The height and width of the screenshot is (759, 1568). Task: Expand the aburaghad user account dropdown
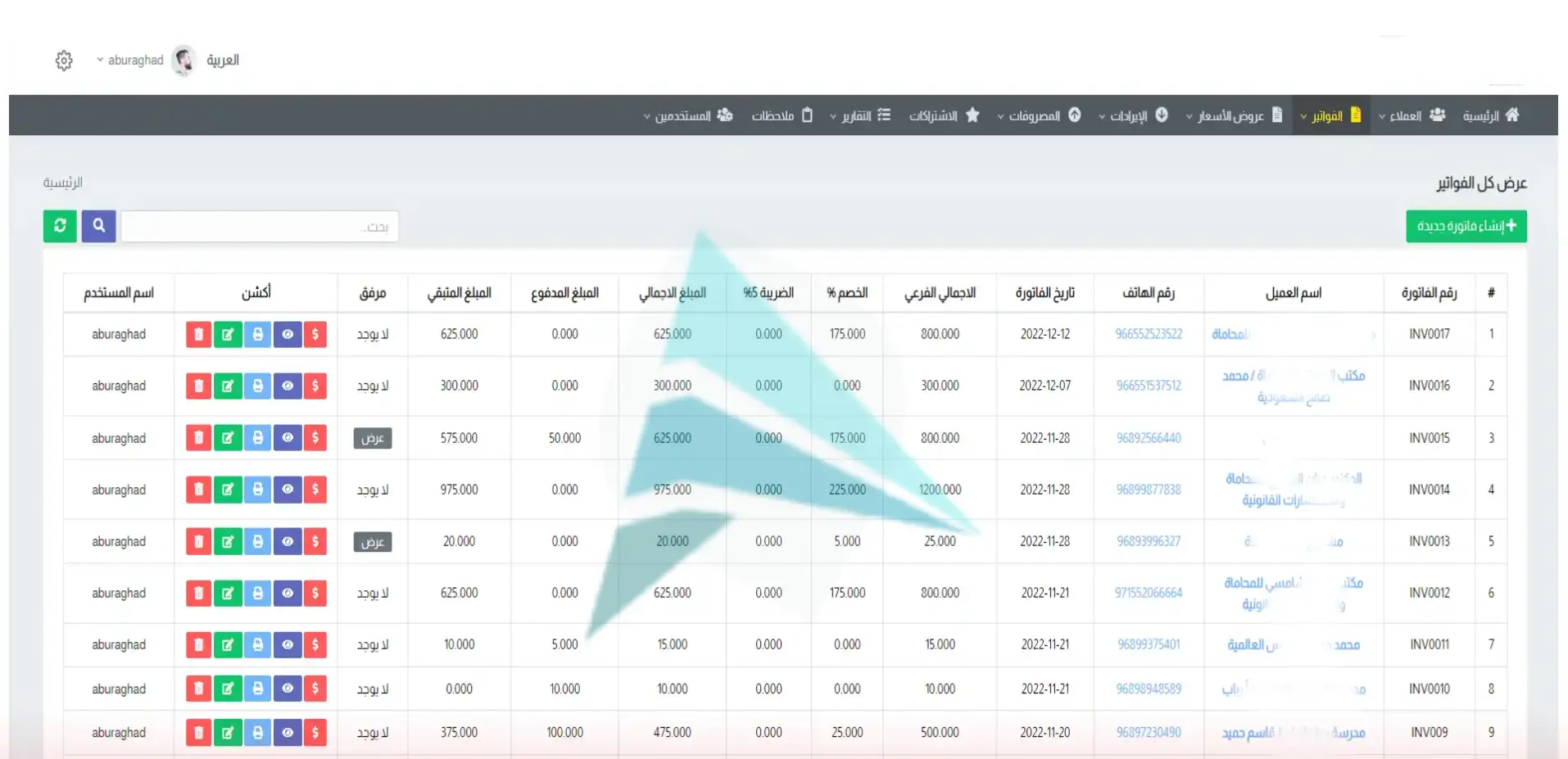(x=130, y=61)
